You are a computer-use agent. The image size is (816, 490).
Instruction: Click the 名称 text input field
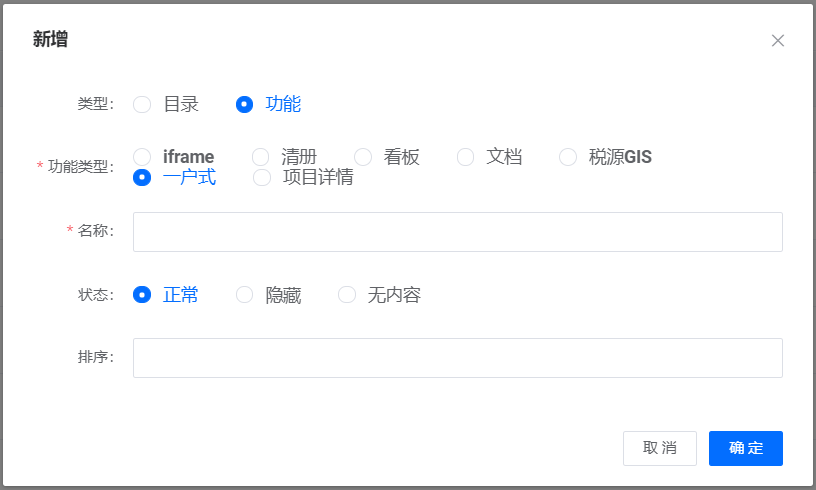[x=458, y=232]
